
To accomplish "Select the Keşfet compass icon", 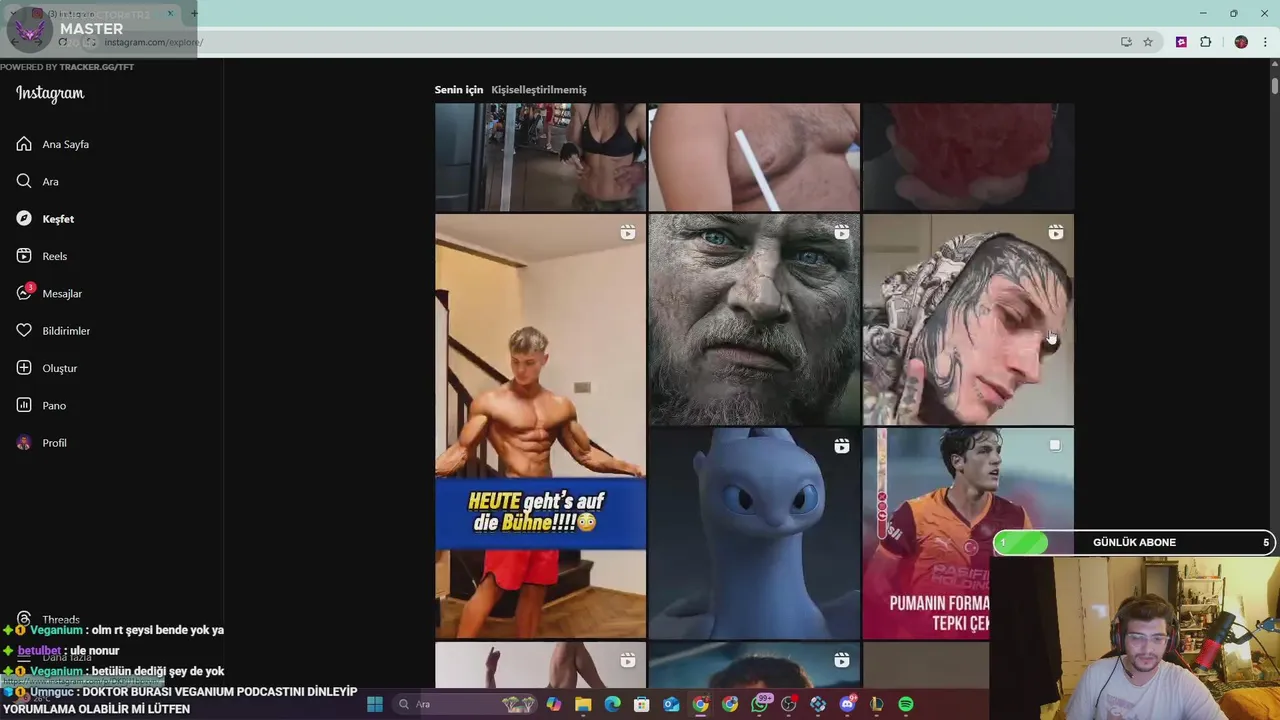I will (24, 218).
